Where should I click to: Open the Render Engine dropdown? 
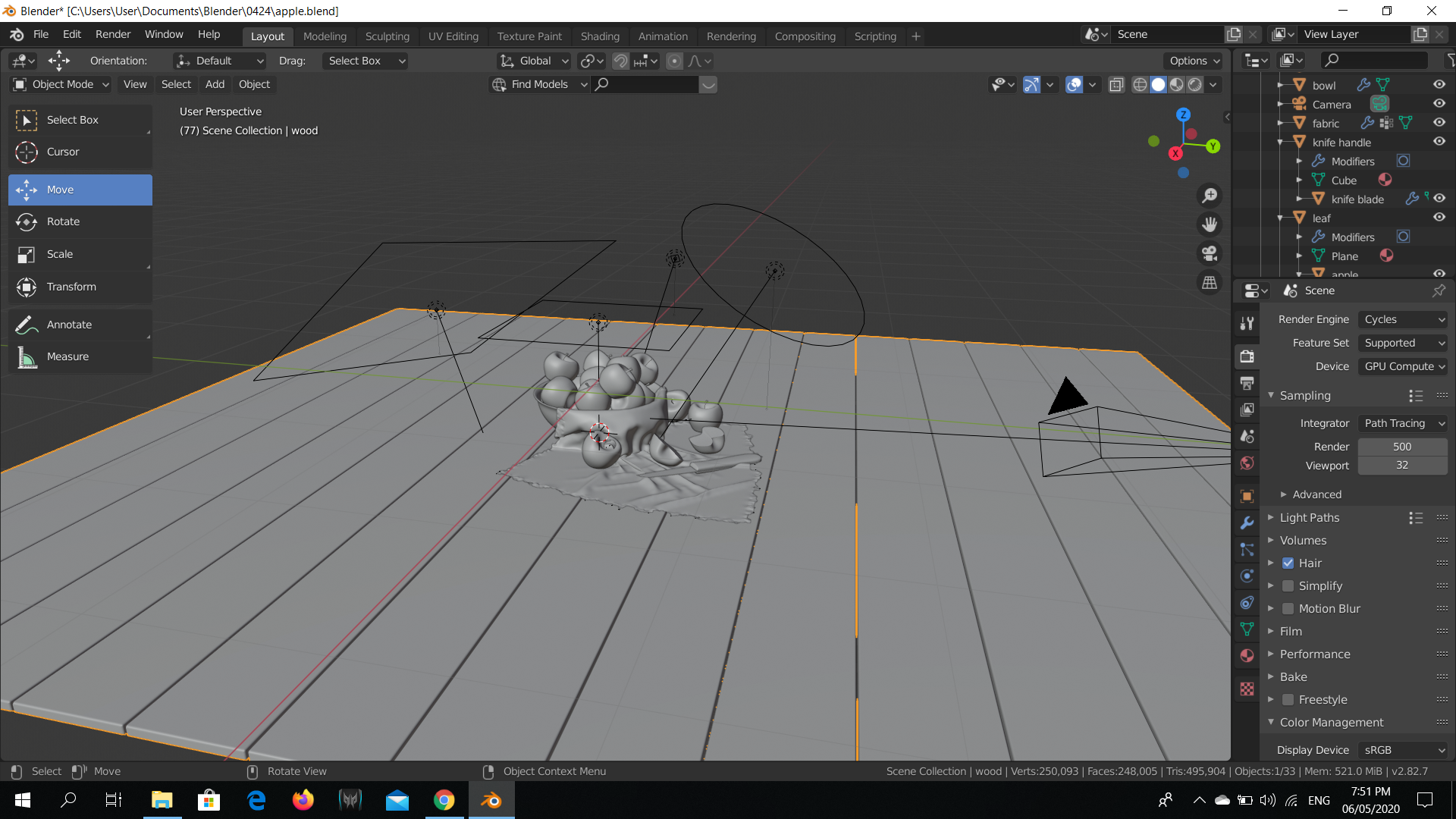point(1403,319)
